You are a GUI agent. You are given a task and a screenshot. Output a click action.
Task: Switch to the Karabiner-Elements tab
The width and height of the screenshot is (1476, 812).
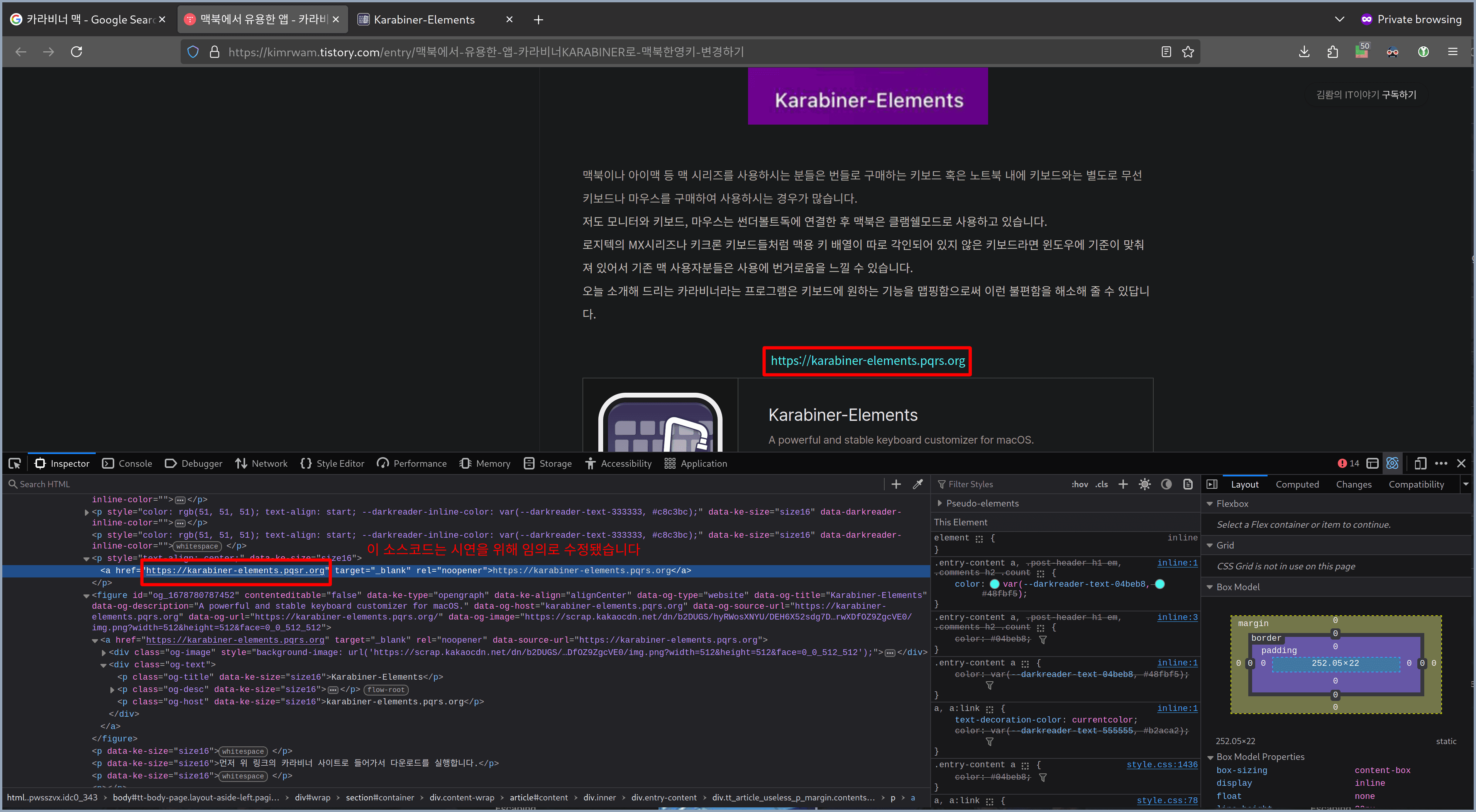(x=435, y=19)
